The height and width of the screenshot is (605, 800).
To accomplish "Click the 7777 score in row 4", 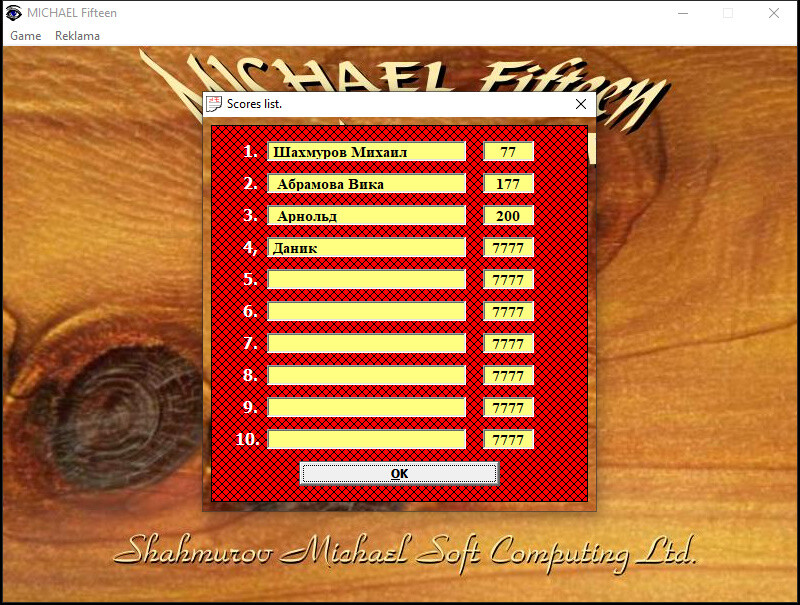I will click(x=508, y=247).
